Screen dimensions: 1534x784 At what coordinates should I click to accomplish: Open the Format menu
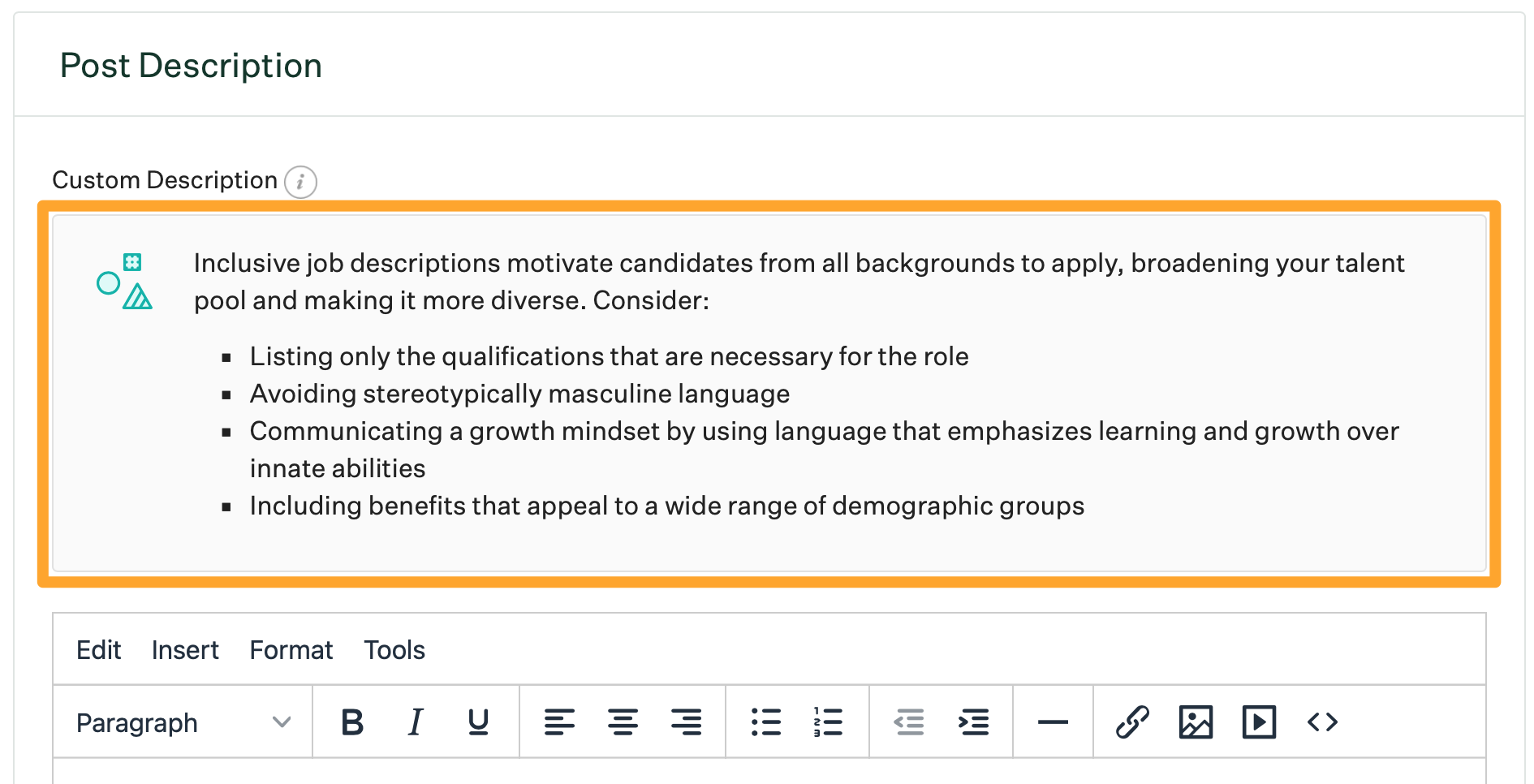coord(291,650)
